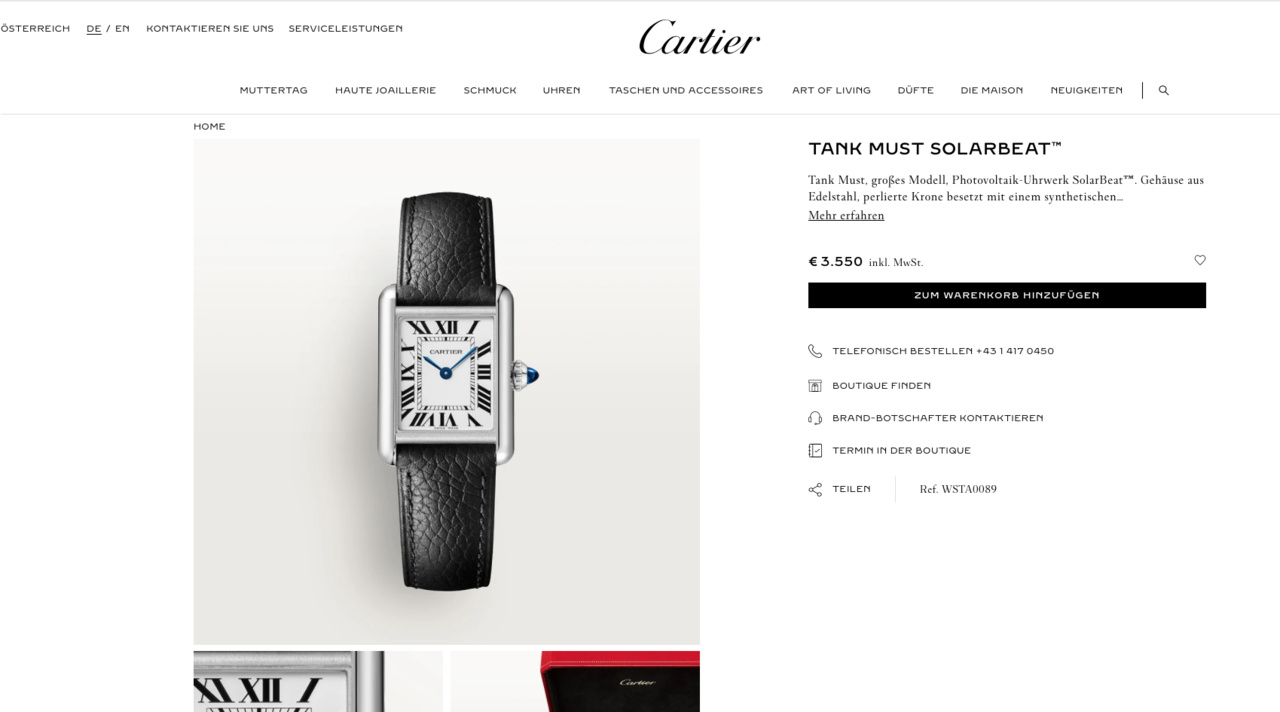Open the Uhren navigation menu

click(561, 90)
